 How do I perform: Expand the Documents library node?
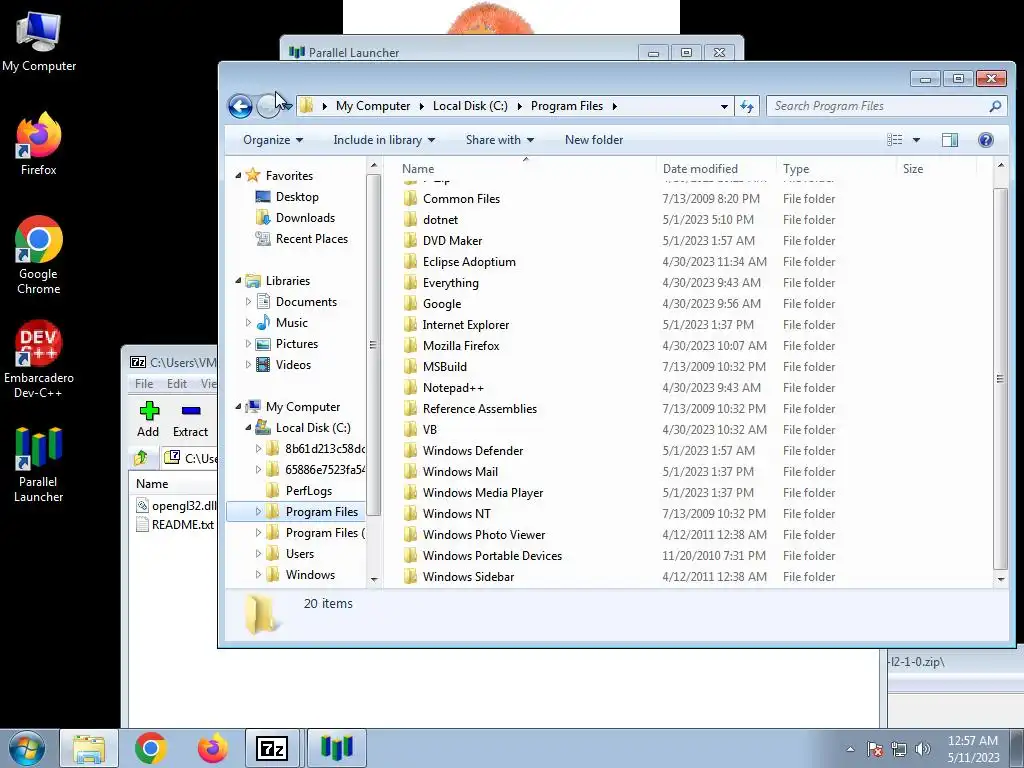click(x=248, y=302)
